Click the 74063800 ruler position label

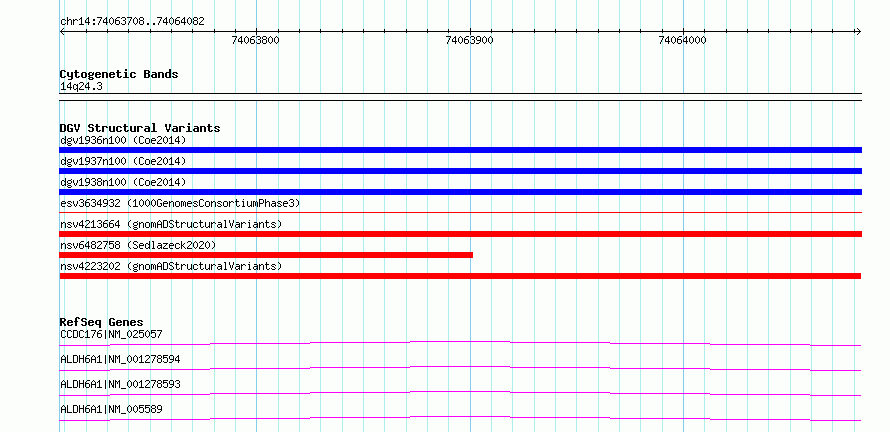[255, 40]
